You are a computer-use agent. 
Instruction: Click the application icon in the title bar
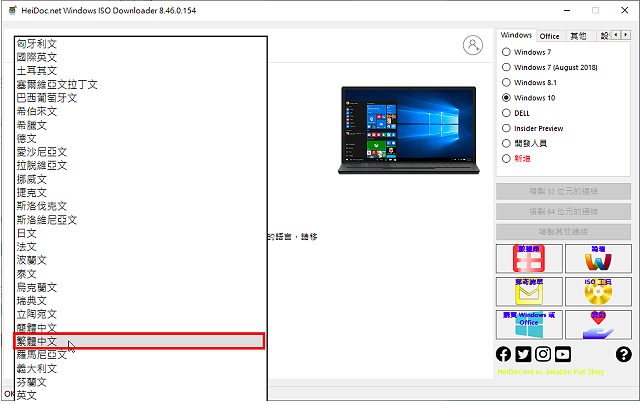coord(13,10)
